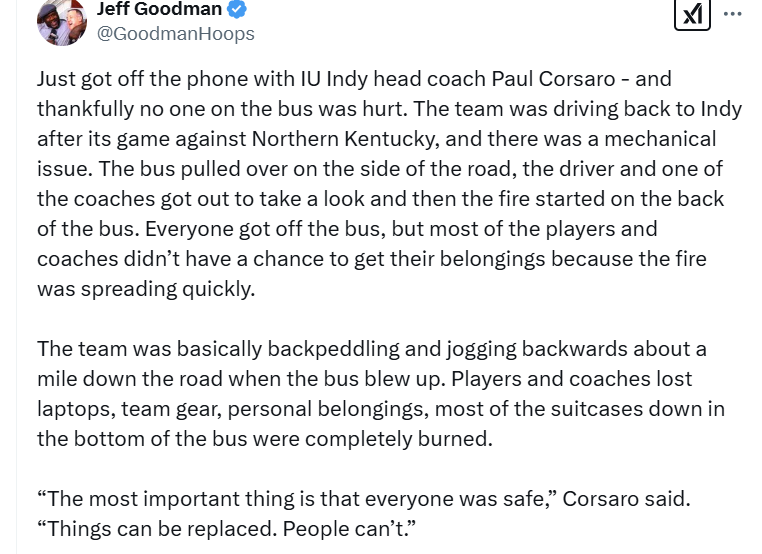Click the Jeff Goodman display name

click(x=159, y=9)
